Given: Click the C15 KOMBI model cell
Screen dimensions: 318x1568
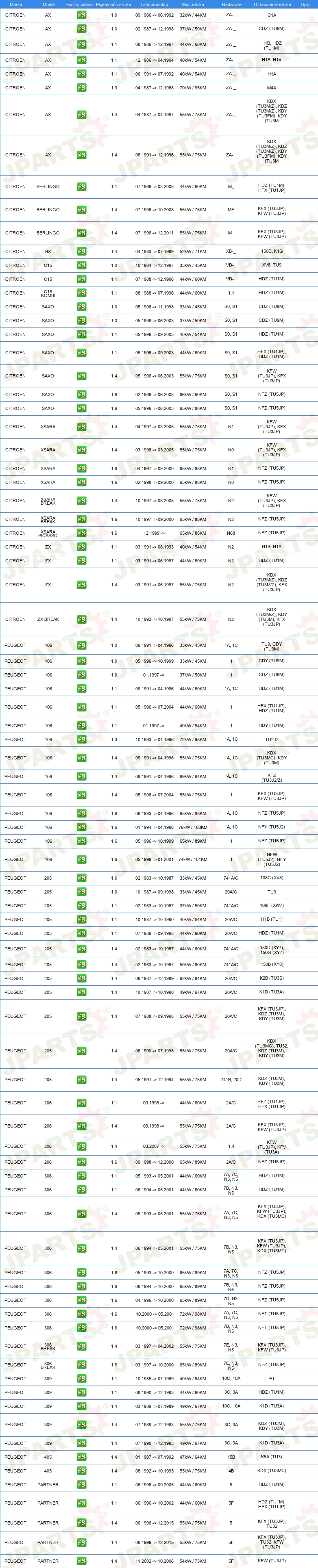Looking at the screenshot, I should (x=48, y=293).
